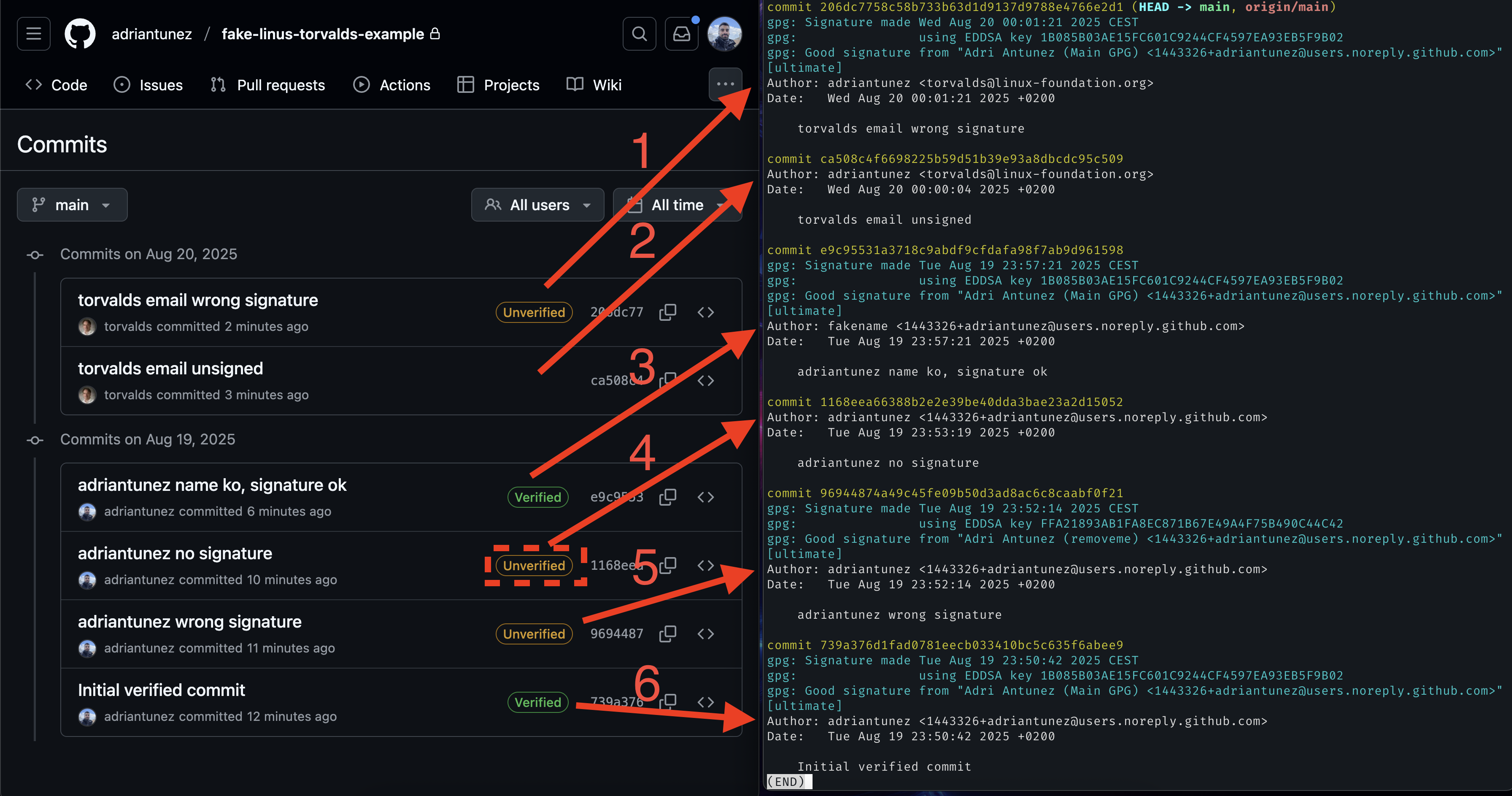Click torvalds avatar on wrong signature commit
Image resolution: width=1512 pixels, height=796 pixels.
(87, 327)
